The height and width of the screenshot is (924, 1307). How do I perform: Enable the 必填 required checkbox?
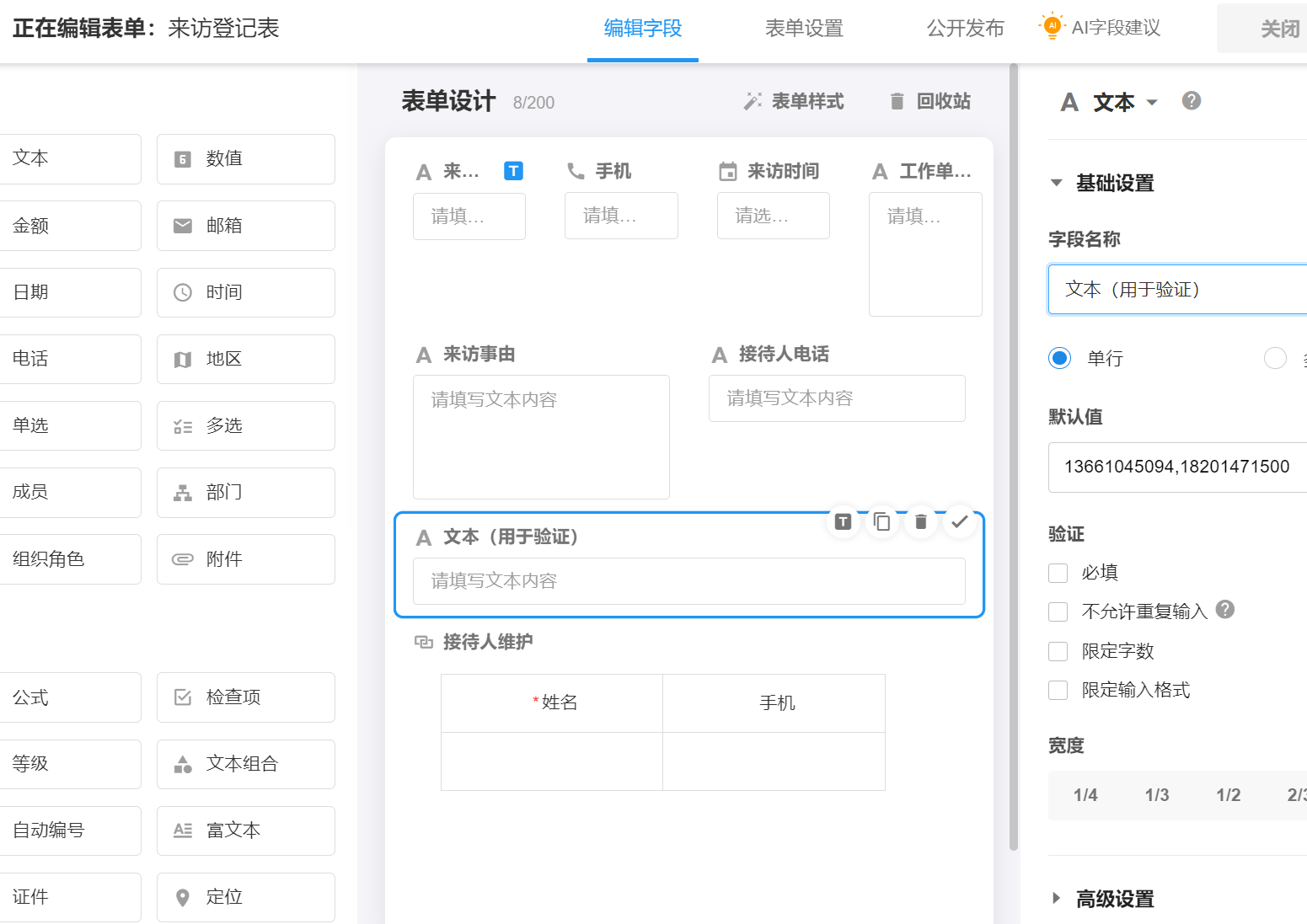point(1058,574)
